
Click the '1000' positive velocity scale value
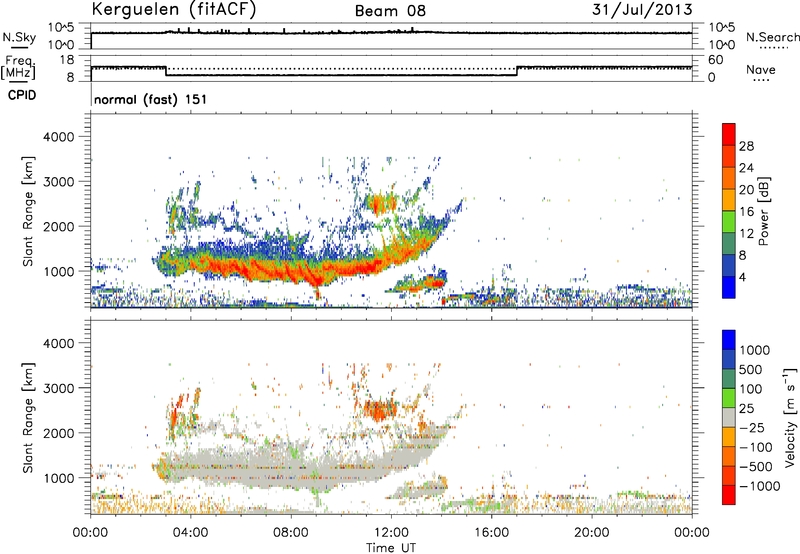[x=755, y=350]
